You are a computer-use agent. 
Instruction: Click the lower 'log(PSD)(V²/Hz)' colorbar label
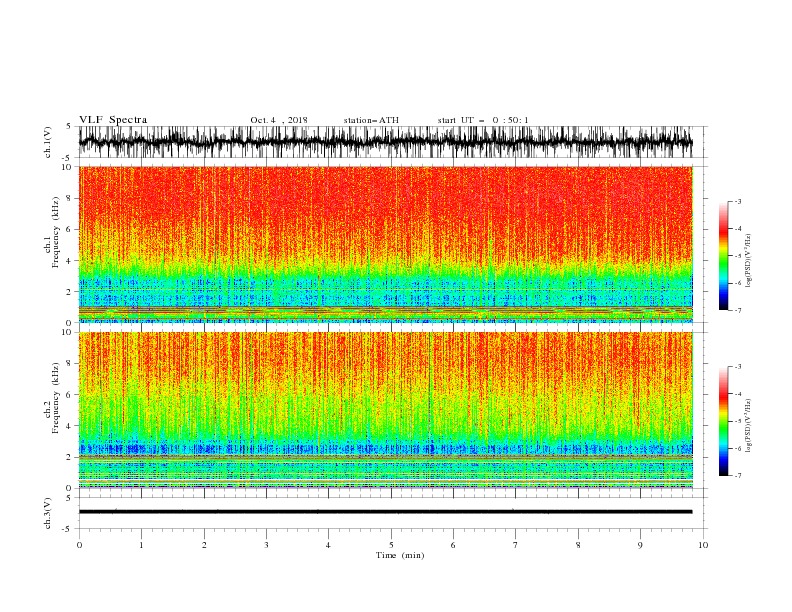[748, 426]
